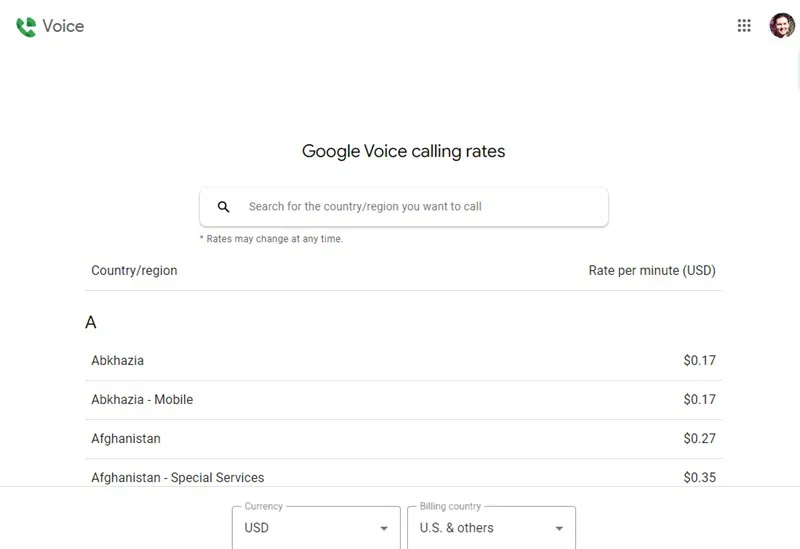Click the Voice wordmark text
Screen dimensions: 800x549
[x=63, y=27]
